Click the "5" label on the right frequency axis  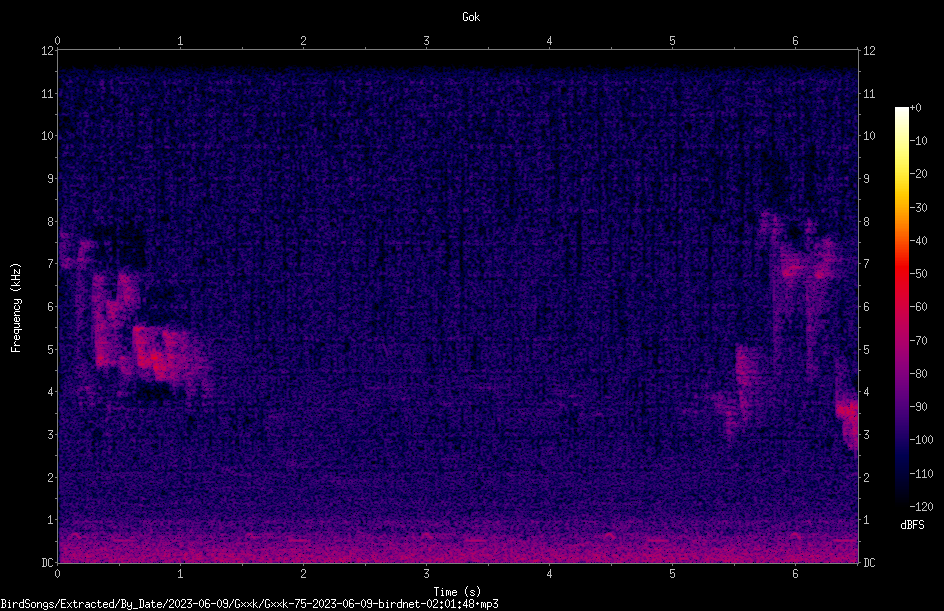[x=866, y=349]
